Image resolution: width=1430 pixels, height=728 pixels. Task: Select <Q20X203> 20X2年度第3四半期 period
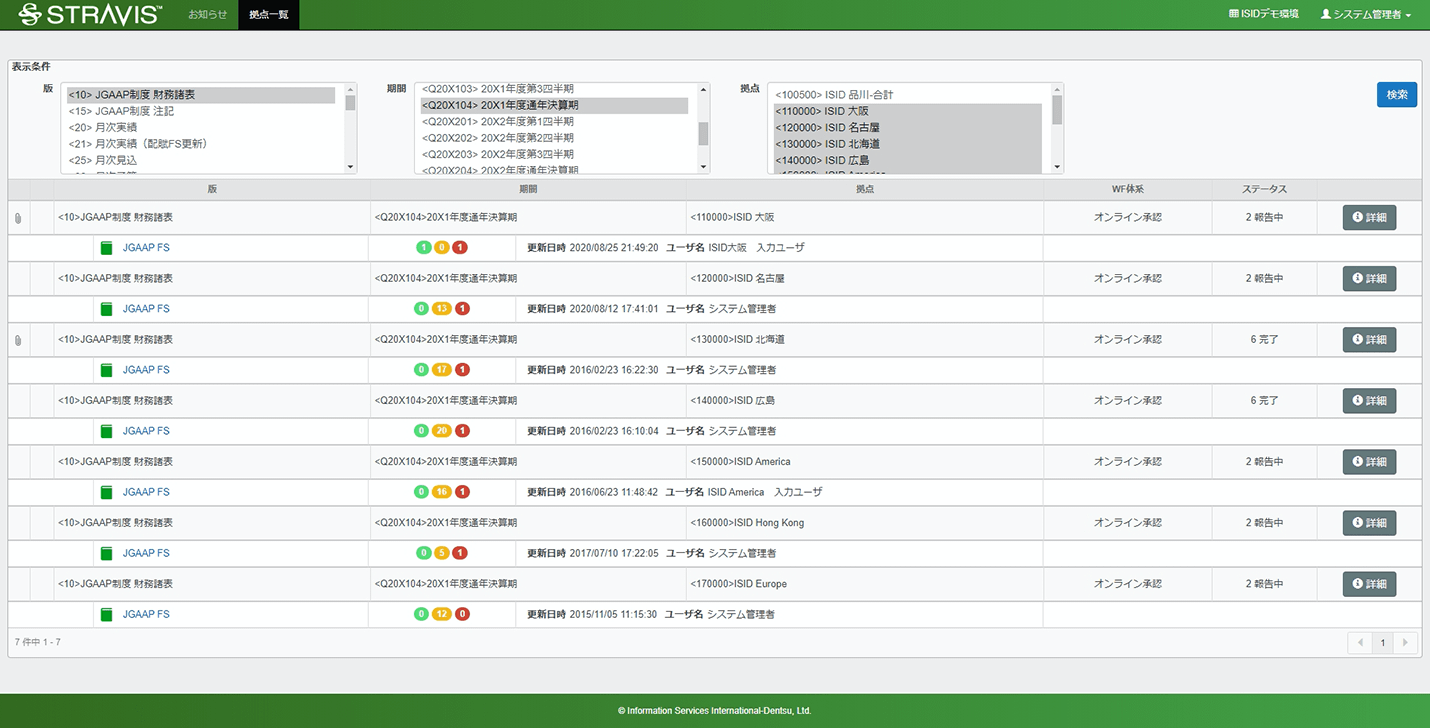(554, 154)
